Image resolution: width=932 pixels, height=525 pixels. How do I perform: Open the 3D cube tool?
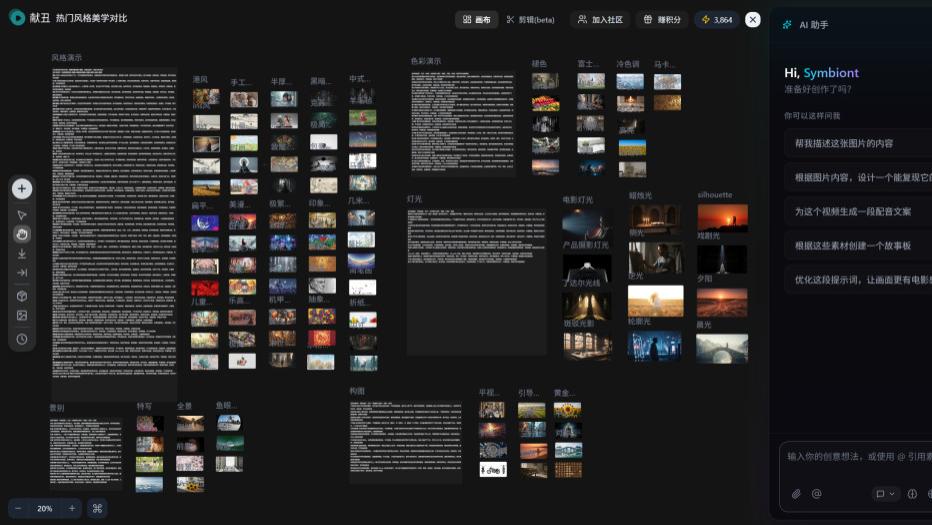pos(22,296)
